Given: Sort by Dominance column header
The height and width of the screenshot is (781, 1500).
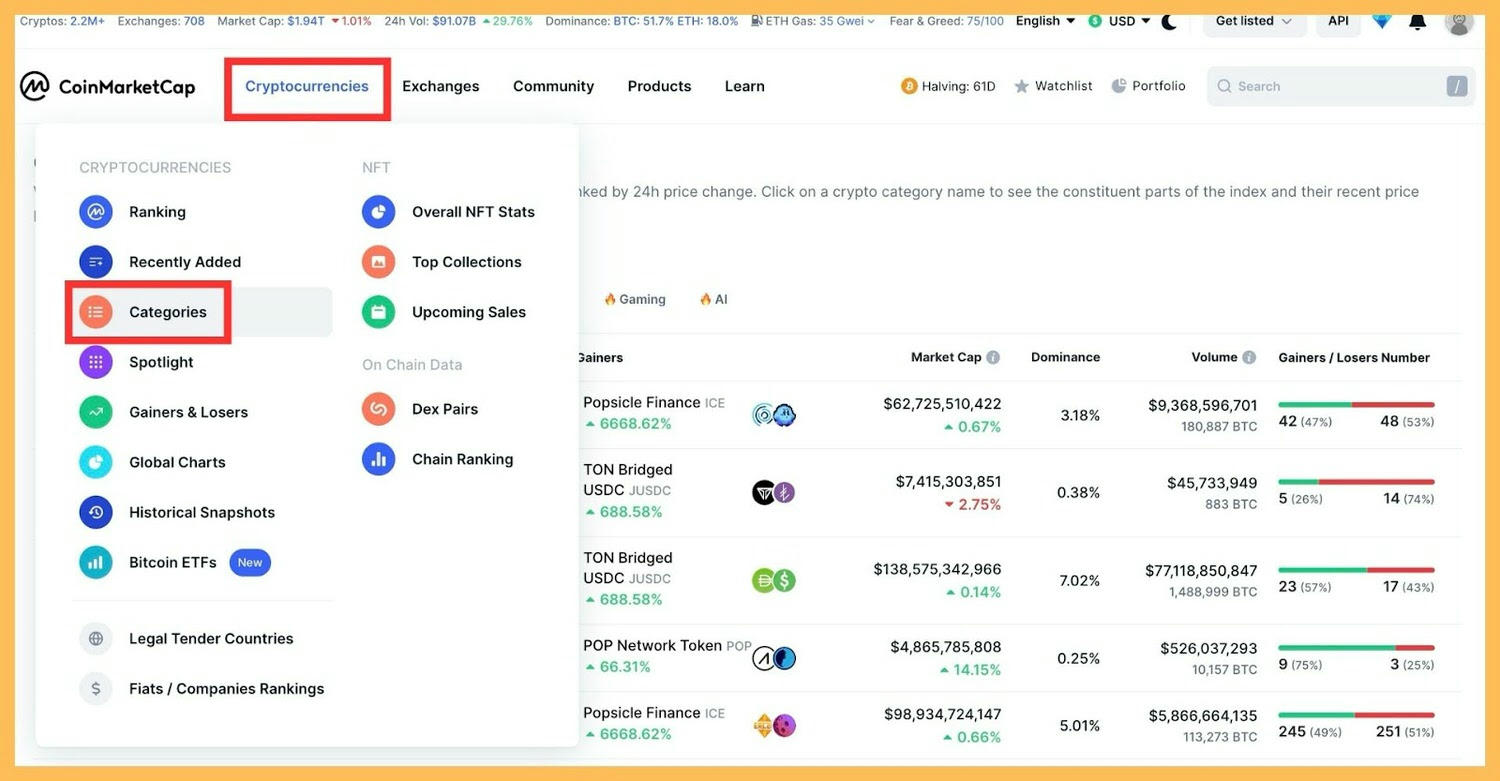Looking at the screenshot, I should pyautogui.click(x=1065, y=357).
